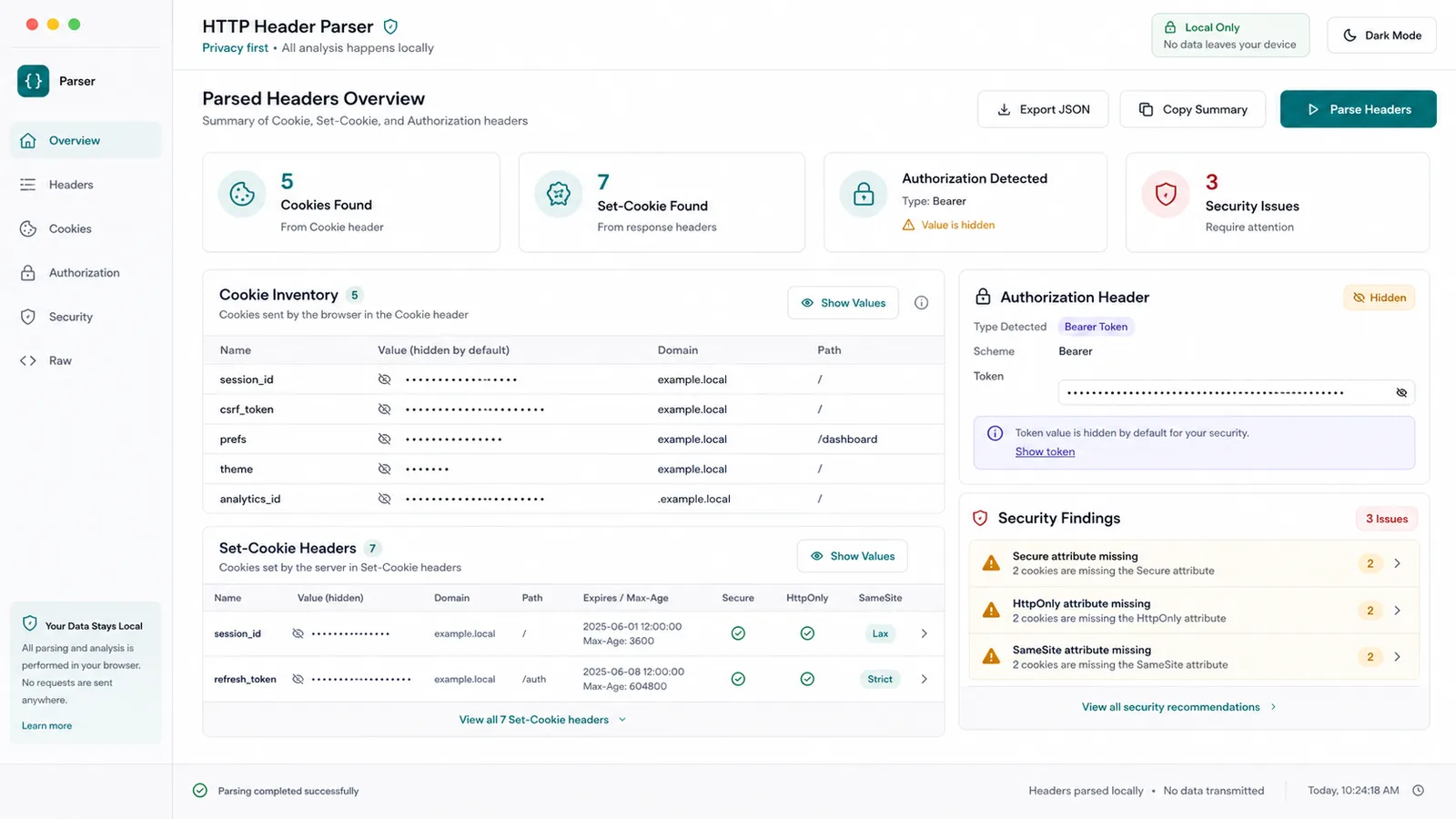Click warning icon for SameSite attribute missing

coord(991,657)
